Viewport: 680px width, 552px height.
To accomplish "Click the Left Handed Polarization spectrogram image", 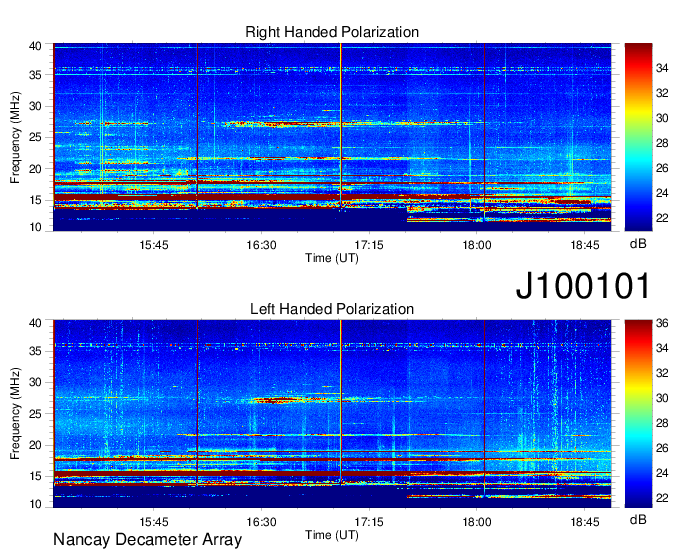I will tap(332, 414).
